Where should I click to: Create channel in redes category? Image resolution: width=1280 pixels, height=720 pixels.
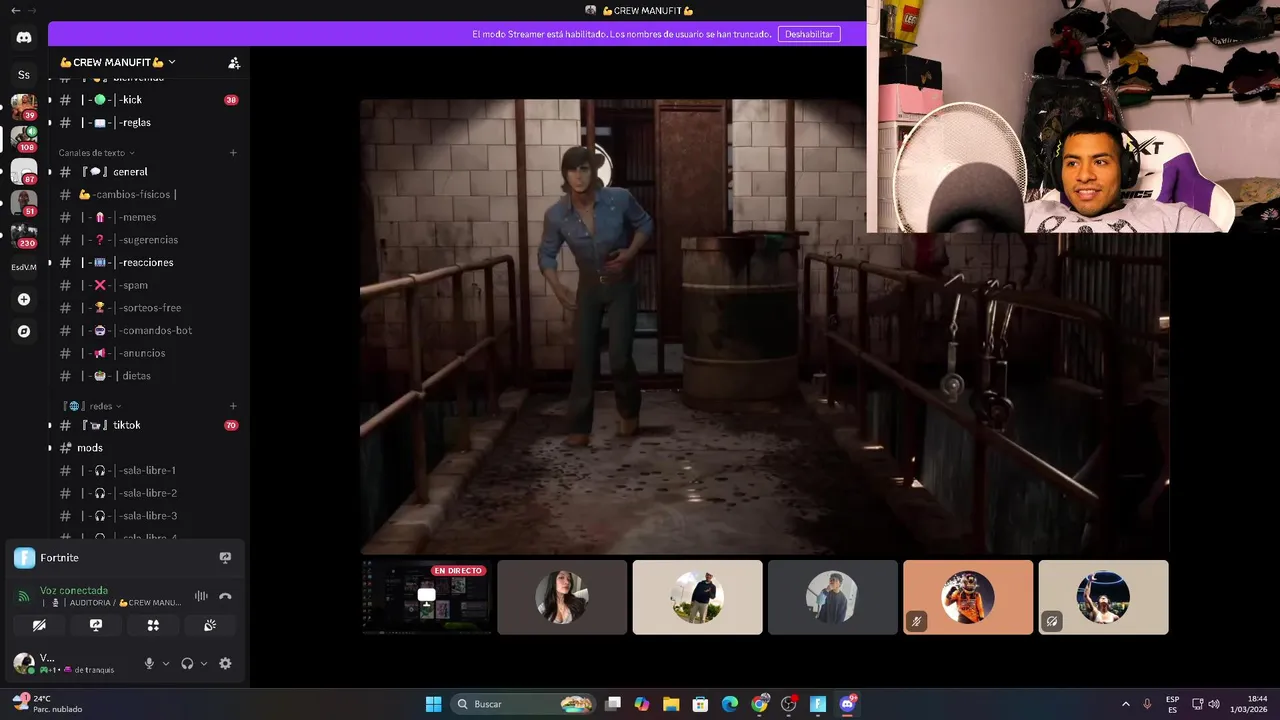tap(233, 406)
